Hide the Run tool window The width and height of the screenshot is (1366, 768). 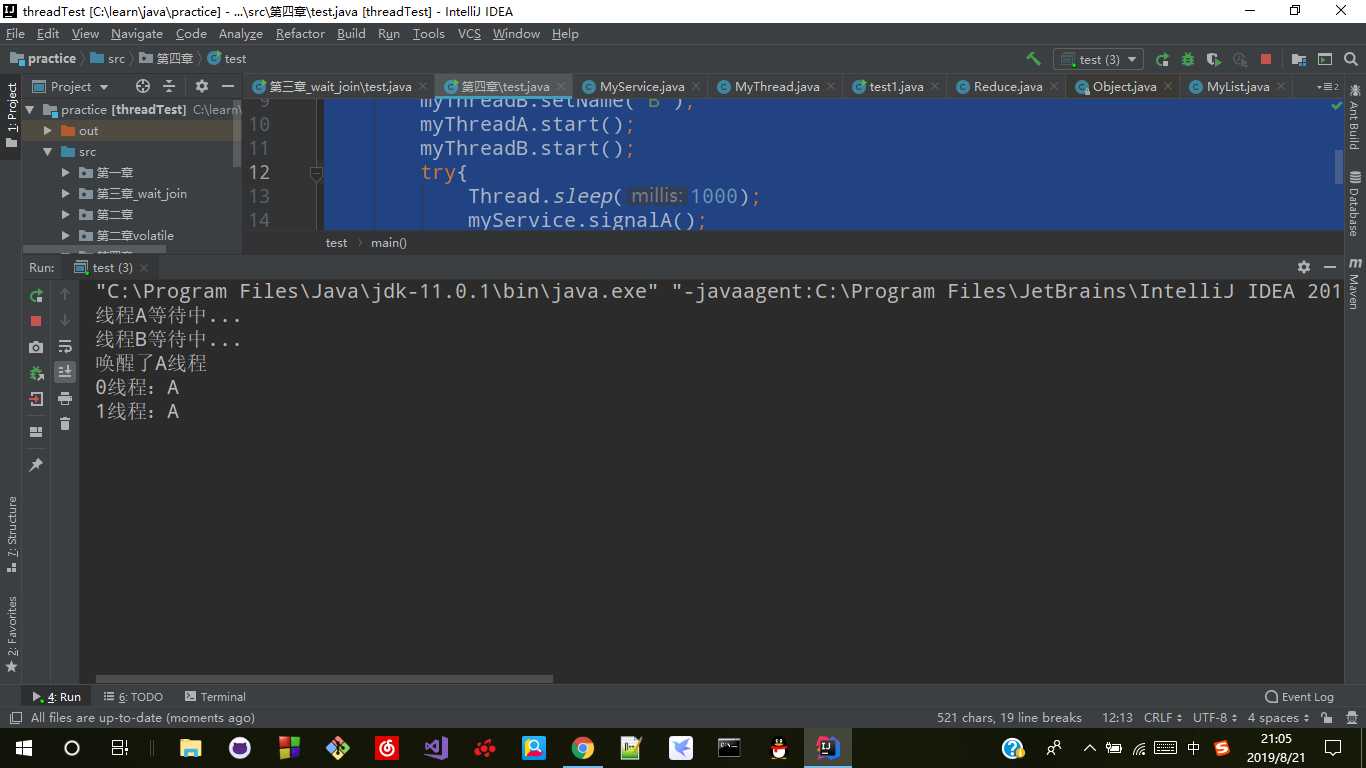pyautogui.click(x=1330, y=267)
